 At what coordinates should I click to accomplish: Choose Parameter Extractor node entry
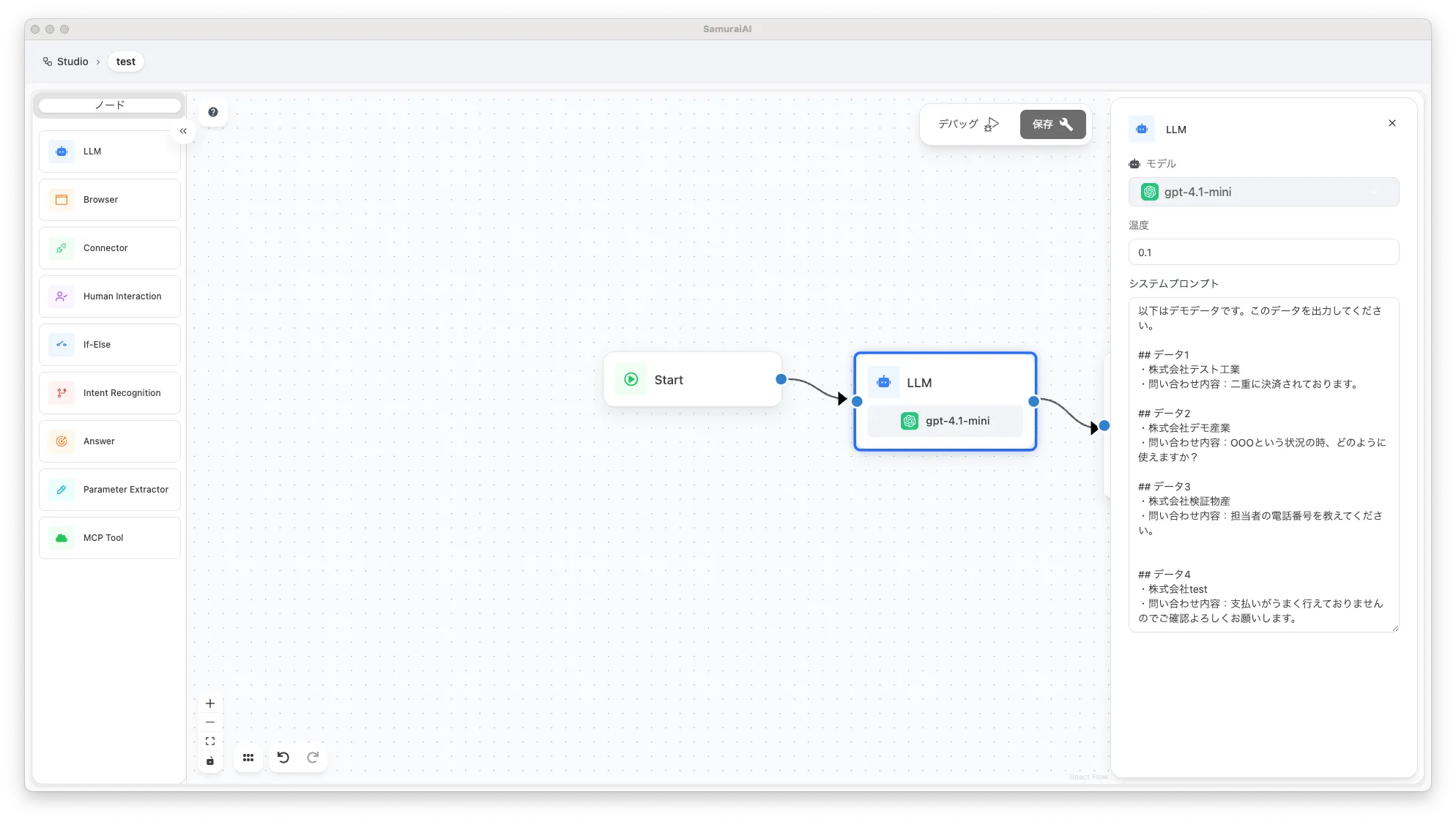click(110, 490)
